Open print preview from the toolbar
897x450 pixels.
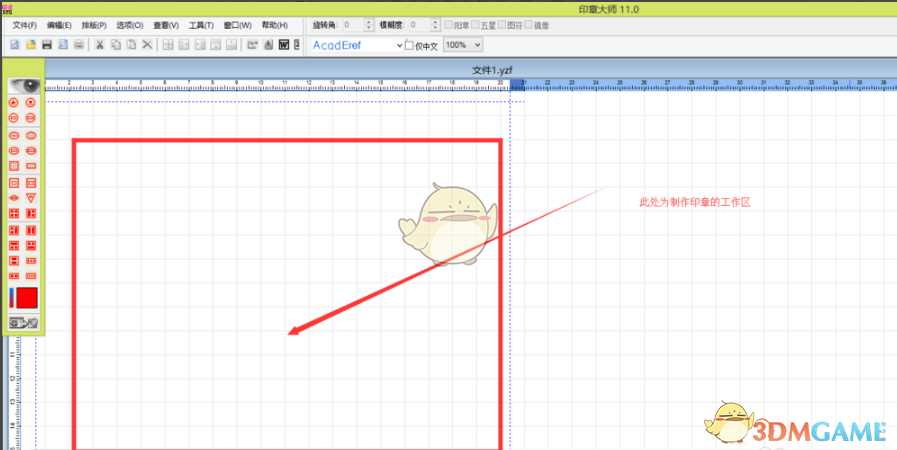pyautogui.click(x=63, y=45)
